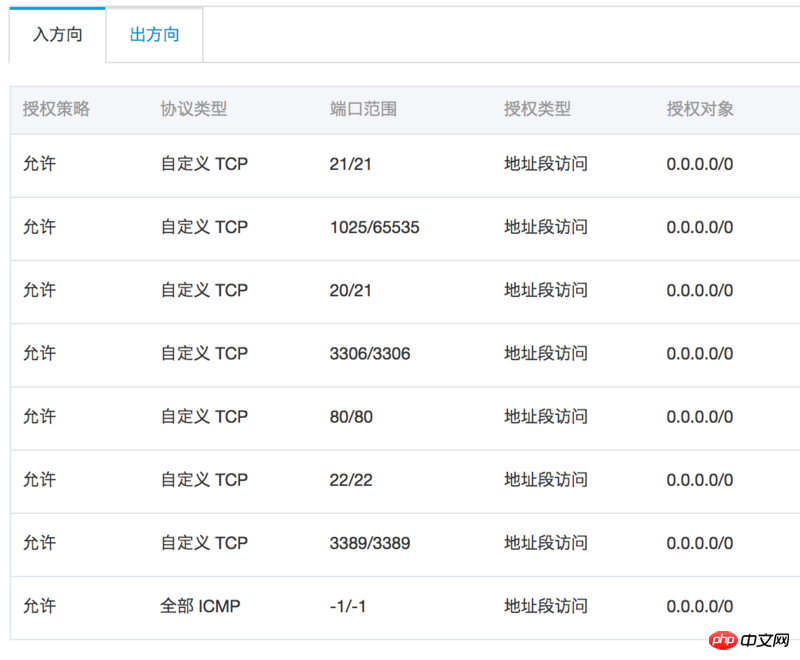Click 允许 in the 3306/3306 row

(x=39, y=353)
